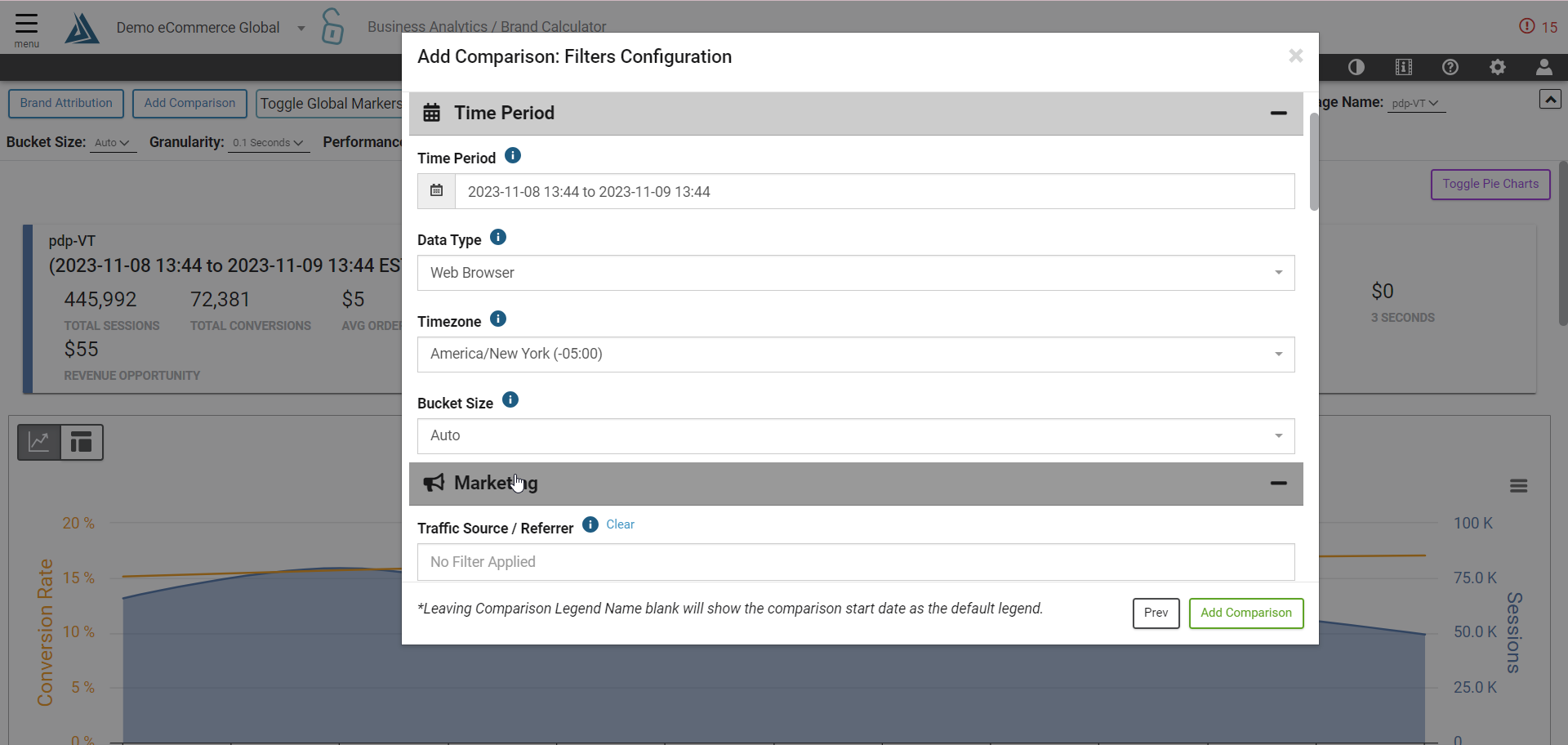Click the green Add Comparison button
The height and width of the screenshot is (745, 1568).
click(x=1245, y=613)
